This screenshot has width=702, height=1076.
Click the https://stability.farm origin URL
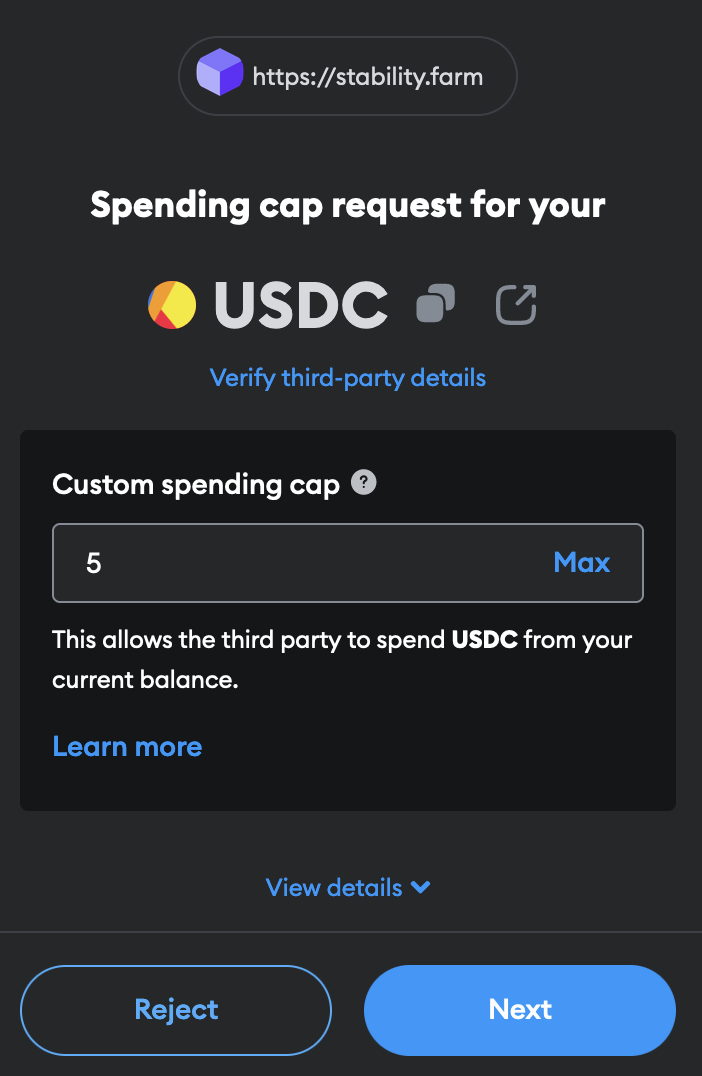[368, 76]
